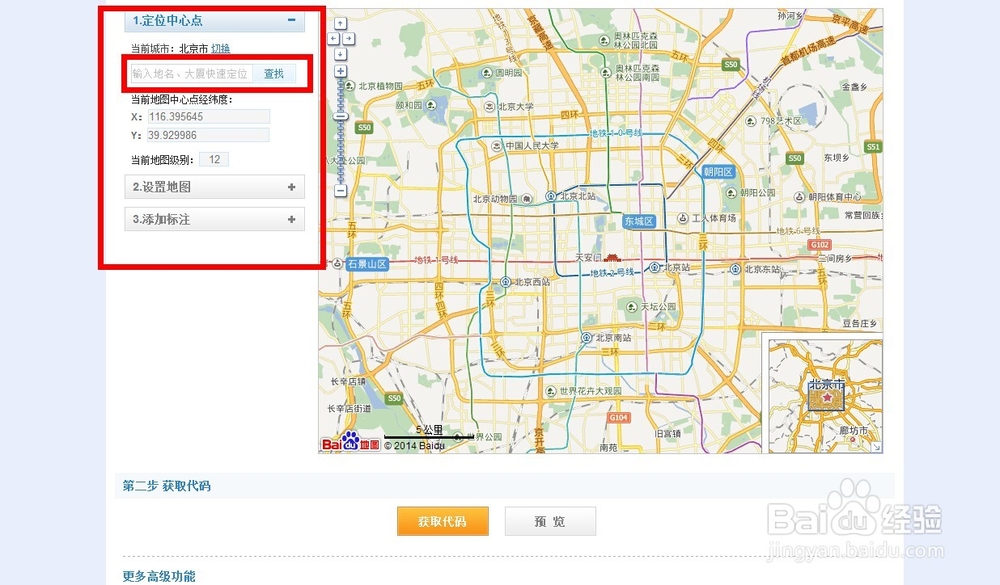Click the 北京站 station icon
Image resolution: width=1000 pixels, height=585 pixels.
[x=654, y=267]
